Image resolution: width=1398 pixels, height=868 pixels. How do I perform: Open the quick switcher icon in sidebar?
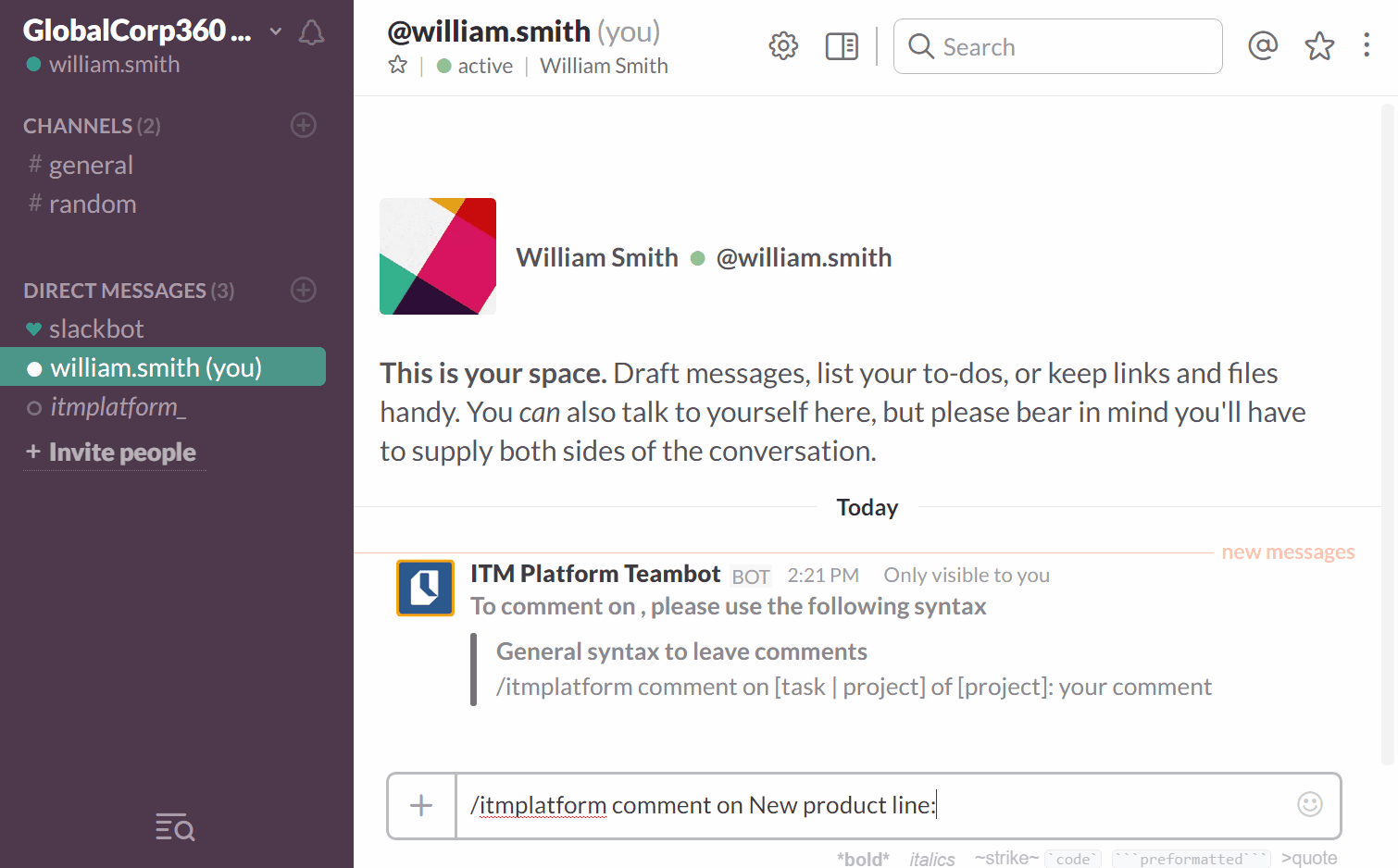pyautogui.click(x=175, y=826)
